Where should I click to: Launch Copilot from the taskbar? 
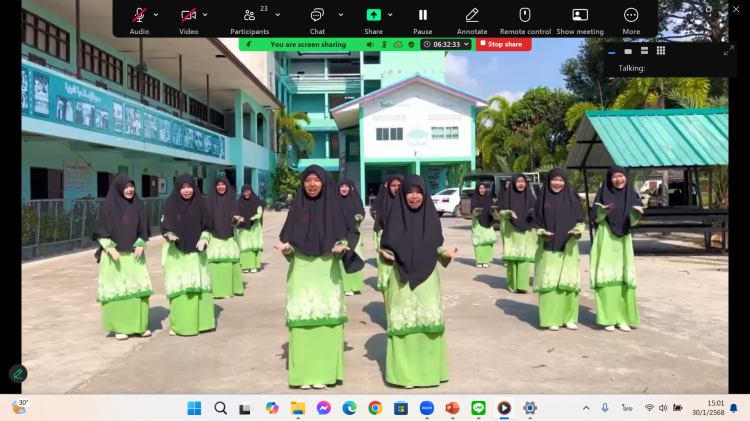[272, 408]
